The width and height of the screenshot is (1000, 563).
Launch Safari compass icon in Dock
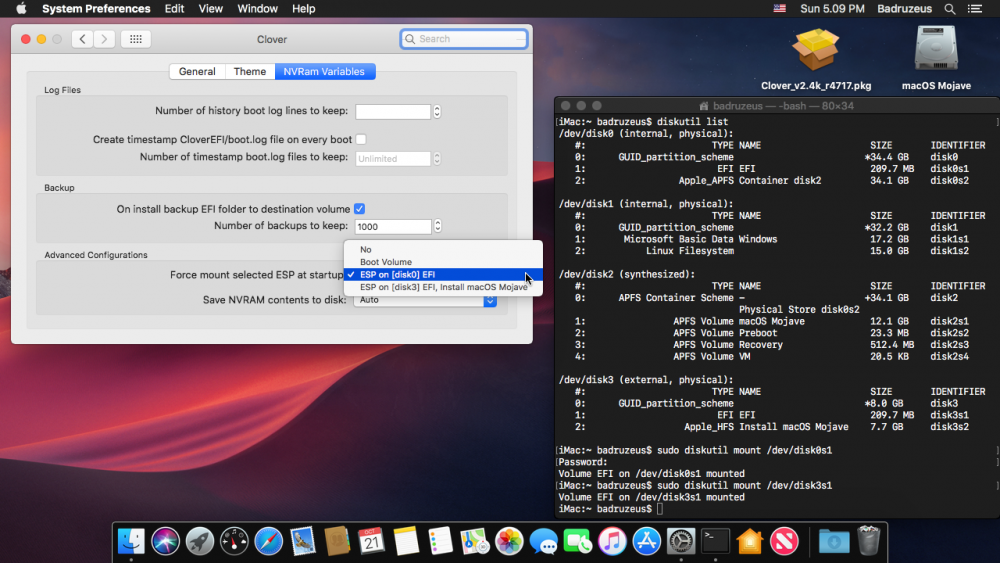click(268, 541)
